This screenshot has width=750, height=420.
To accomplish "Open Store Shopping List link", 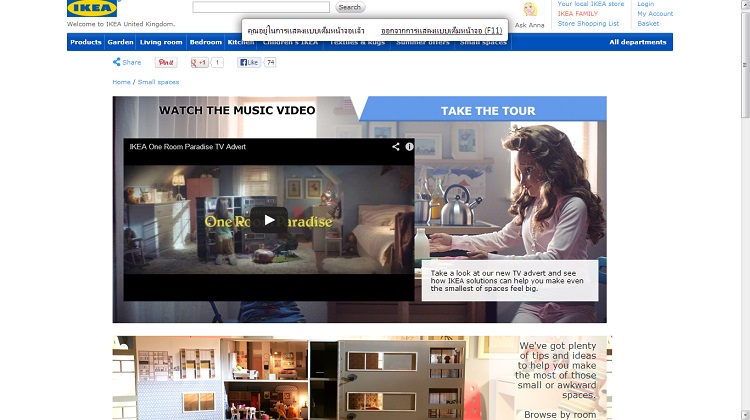I will (588, 23).
